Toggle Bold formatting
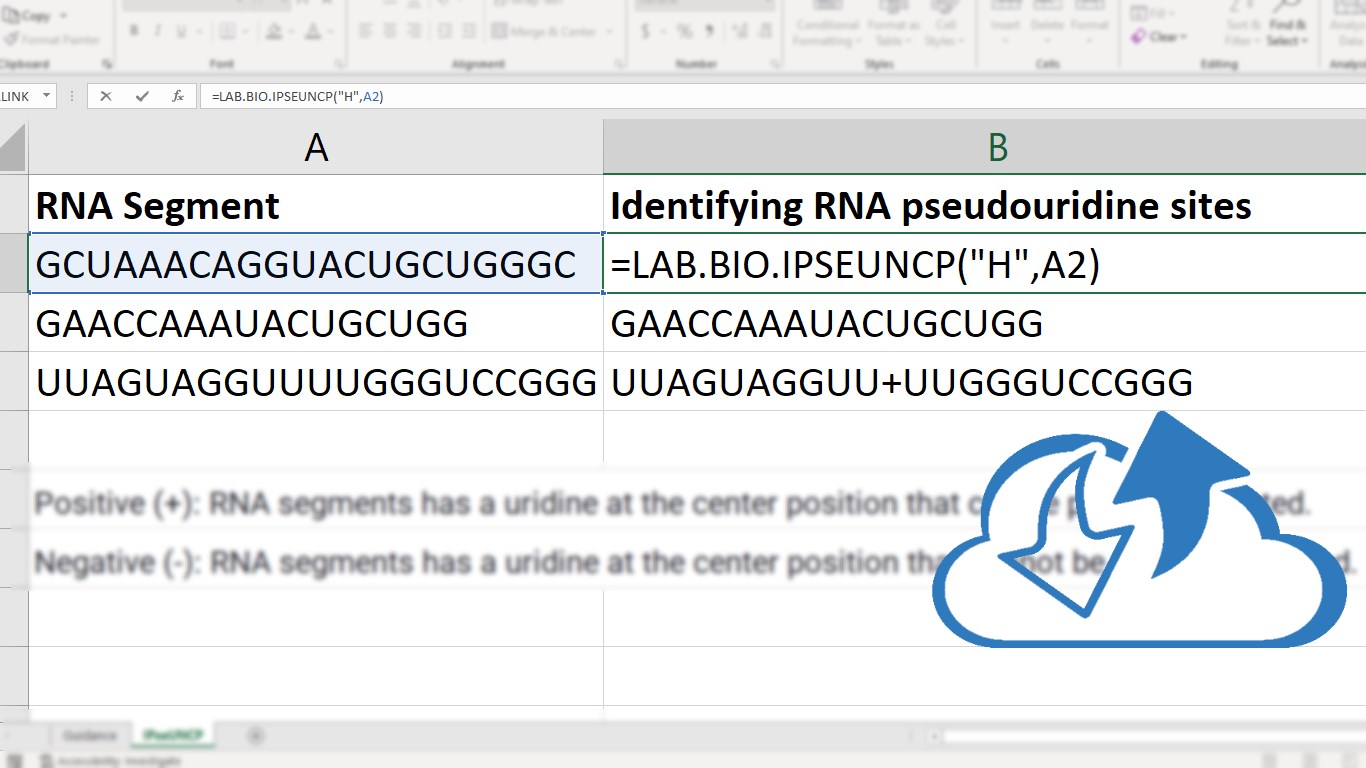This screenshot has height=768, width=1366. point(134,32)
